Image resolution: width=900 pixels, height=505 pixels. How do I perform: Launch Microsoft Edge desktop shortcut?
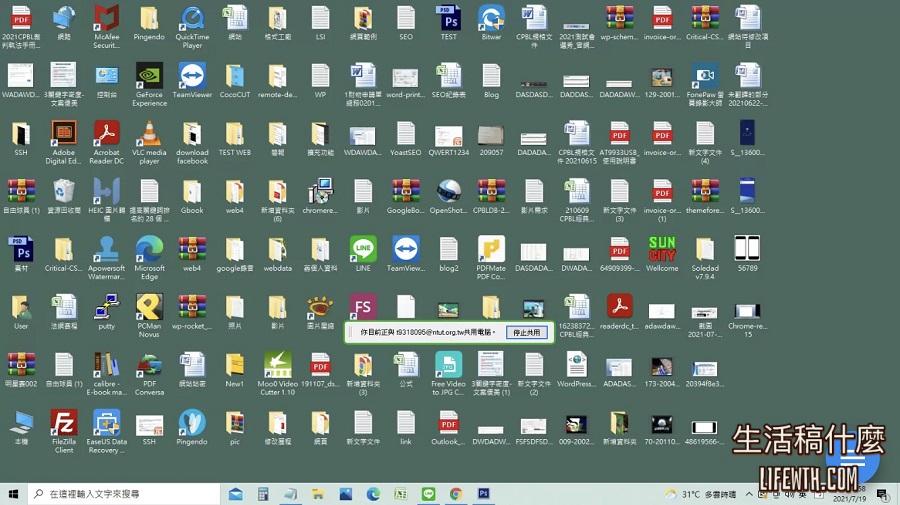pyautogui.click(x=149, y=258)
